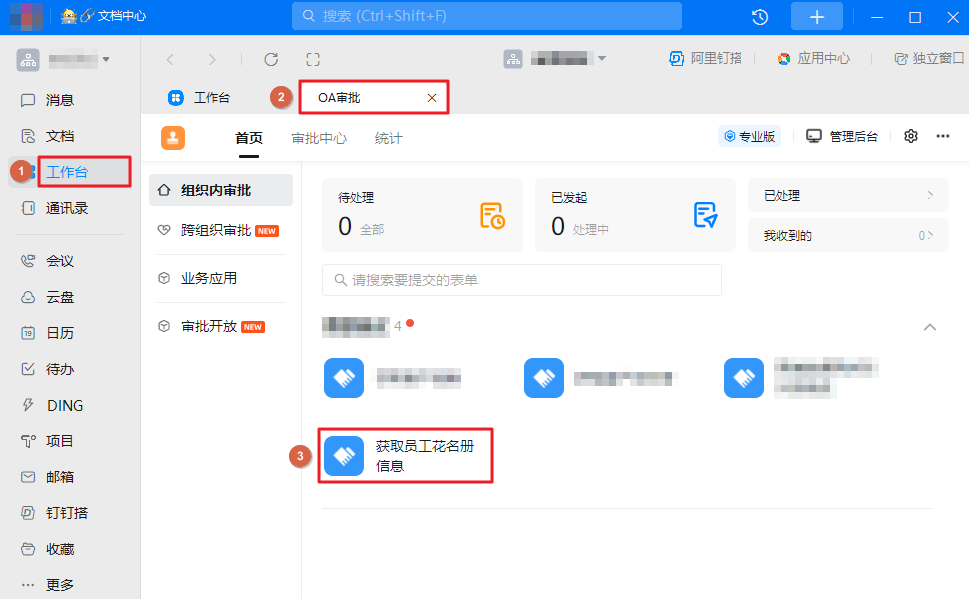Click the 专业版 badge
This screenshot has height=599, width=969.
(x=749, y=137)
